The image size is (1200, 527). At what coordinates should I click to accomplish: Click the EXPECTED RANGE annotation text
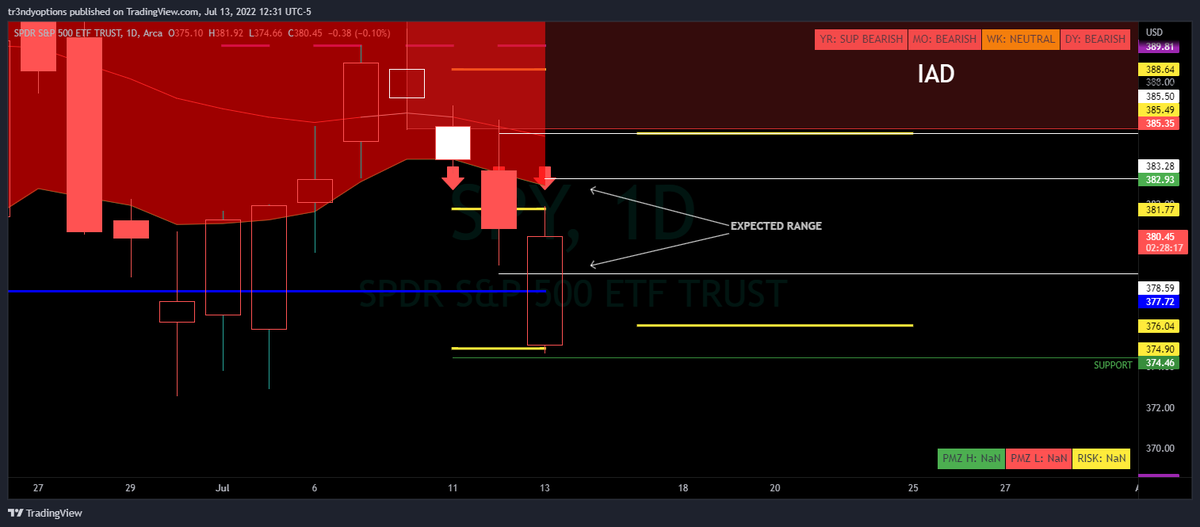(x=776, y=227)
